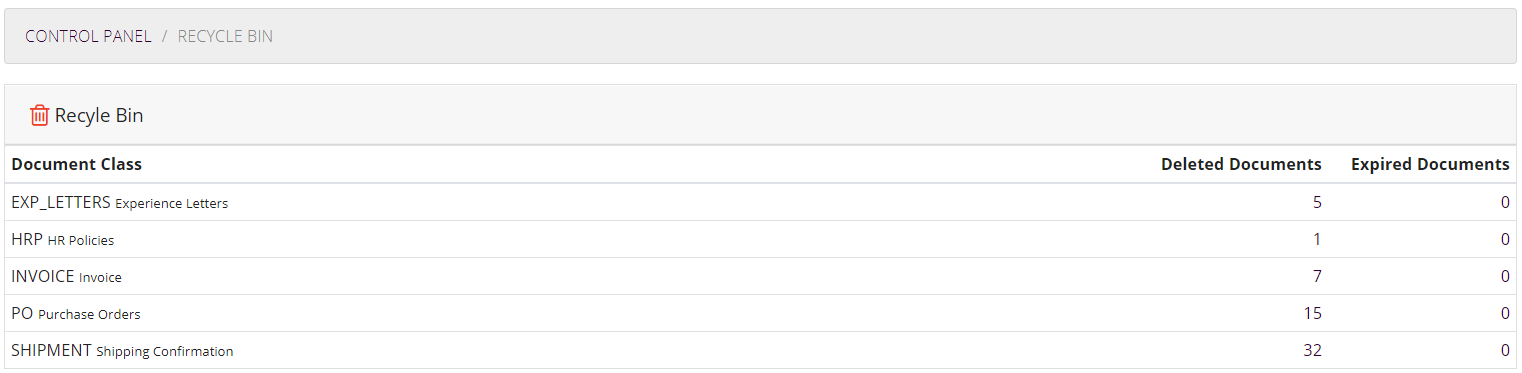This screenshot has width=1522, height=373.
Task: View the 5 deleted Experience Letters documents
Action: (x=1317, y=202)
